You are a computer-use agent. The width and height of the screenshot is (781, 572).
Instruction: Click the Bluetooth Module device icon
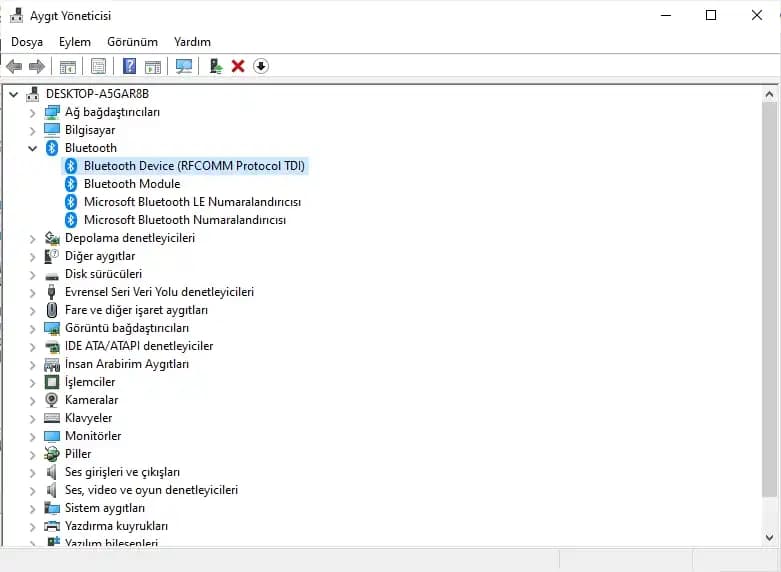(71, 184)
